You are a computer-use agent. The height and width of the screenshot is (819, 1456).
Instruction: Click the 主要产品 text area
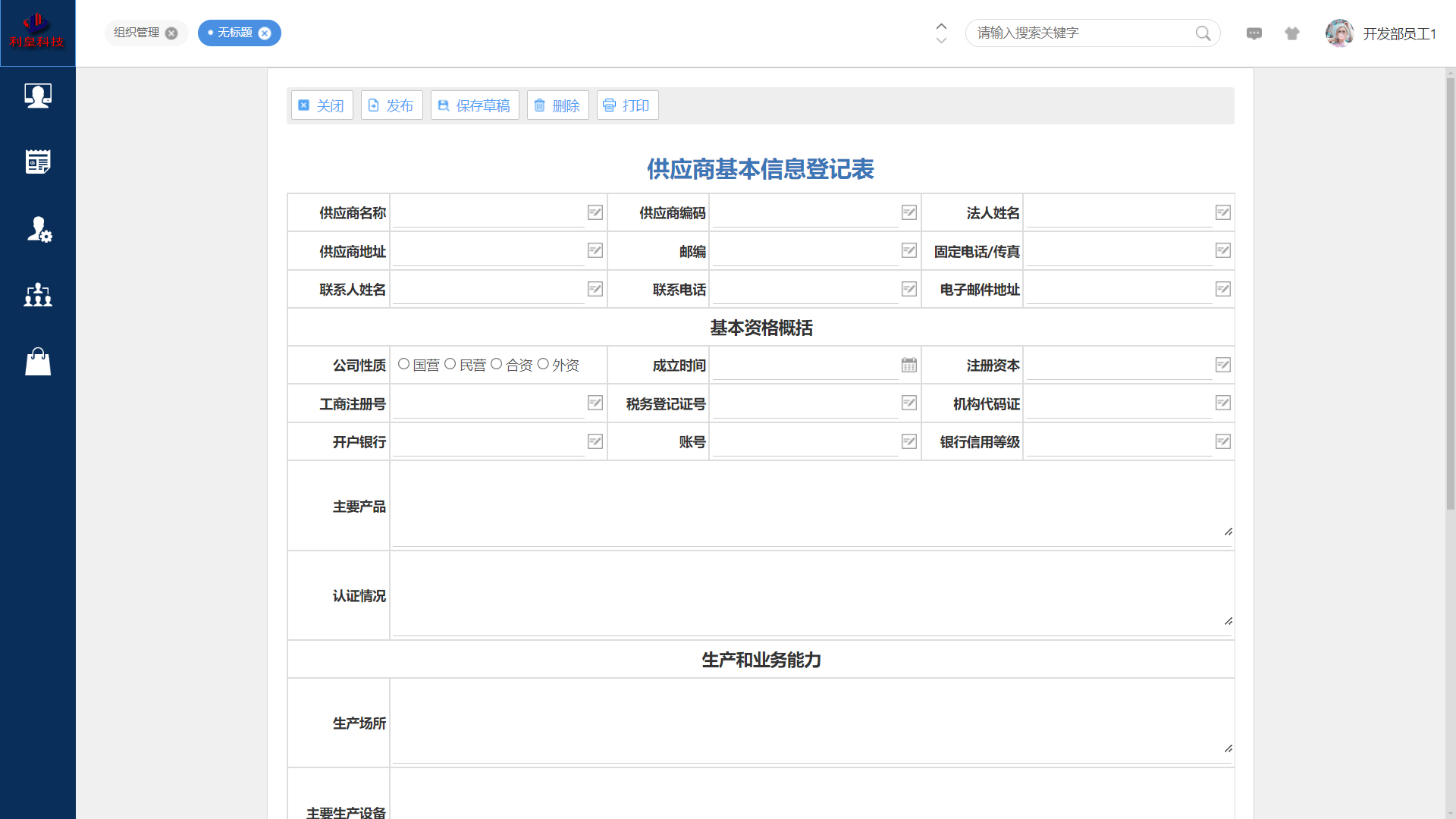coord(812,505)
